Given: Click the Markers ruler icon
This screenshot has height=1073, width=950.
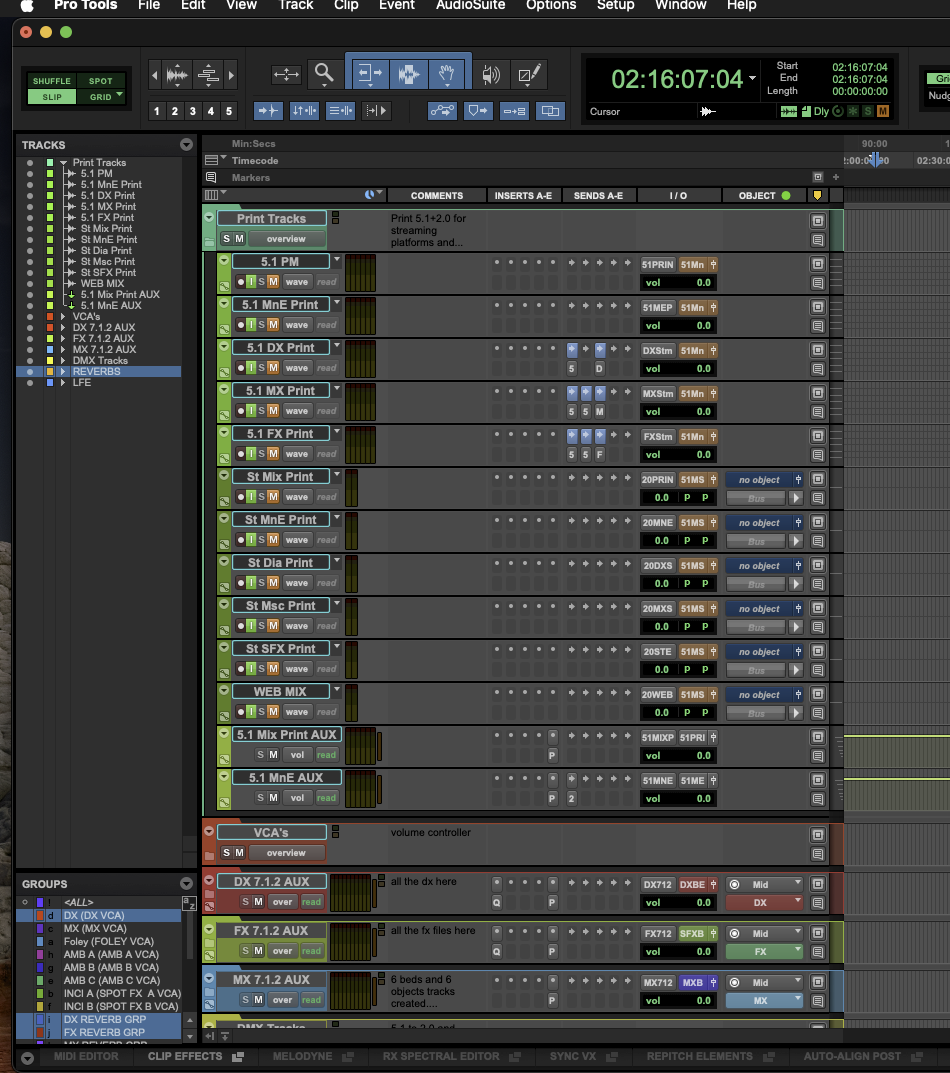Looking at the screenshot, I should 211,178.
